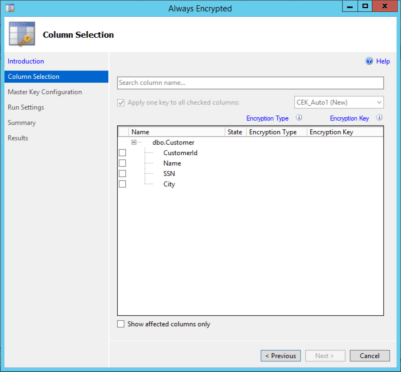This screenshot has height=372, width=401.
Task: Select the dbo.Customer table row
Action: [x=173, y=142]
